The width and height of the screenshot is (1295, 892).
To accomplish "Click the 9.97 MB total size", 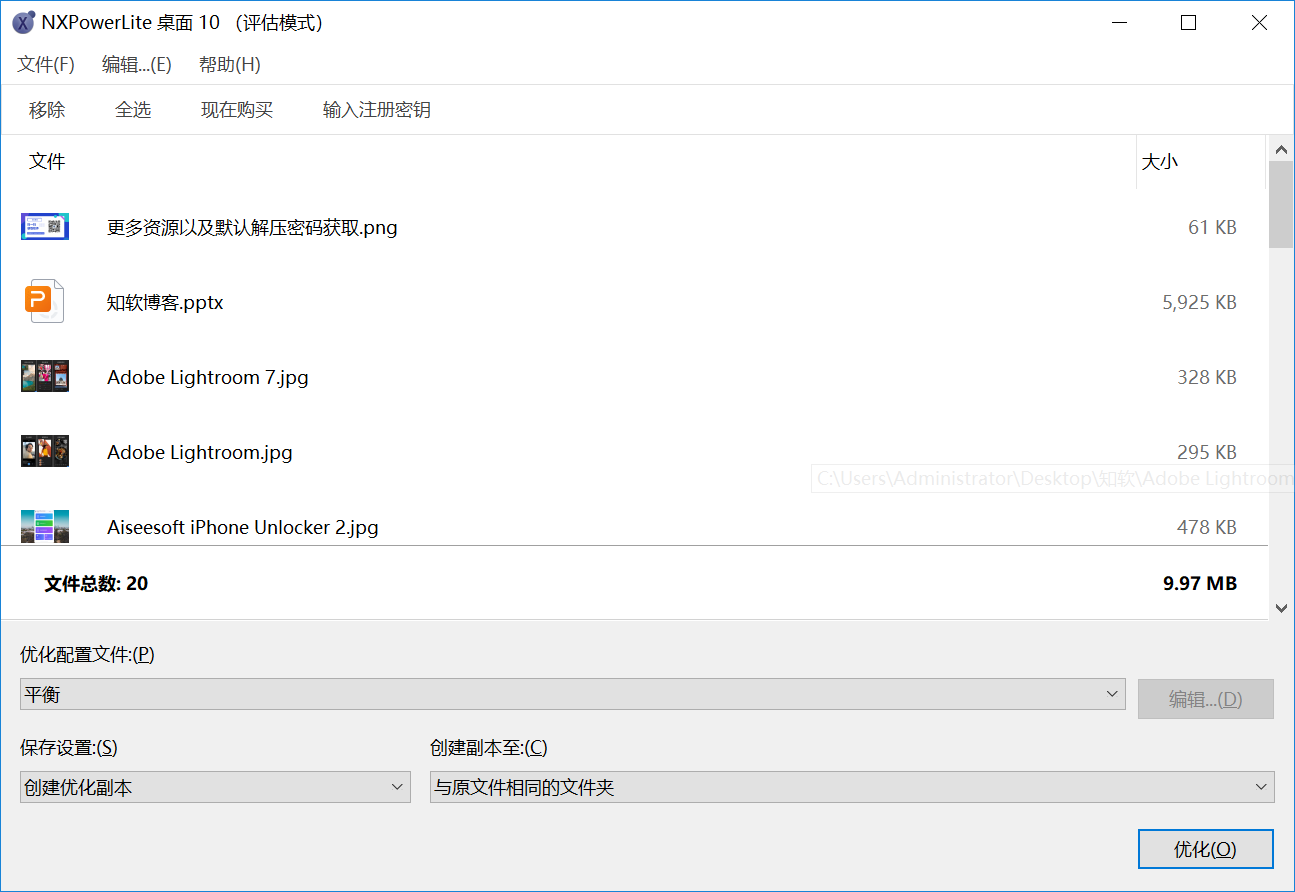I will tap(1200, 584).
